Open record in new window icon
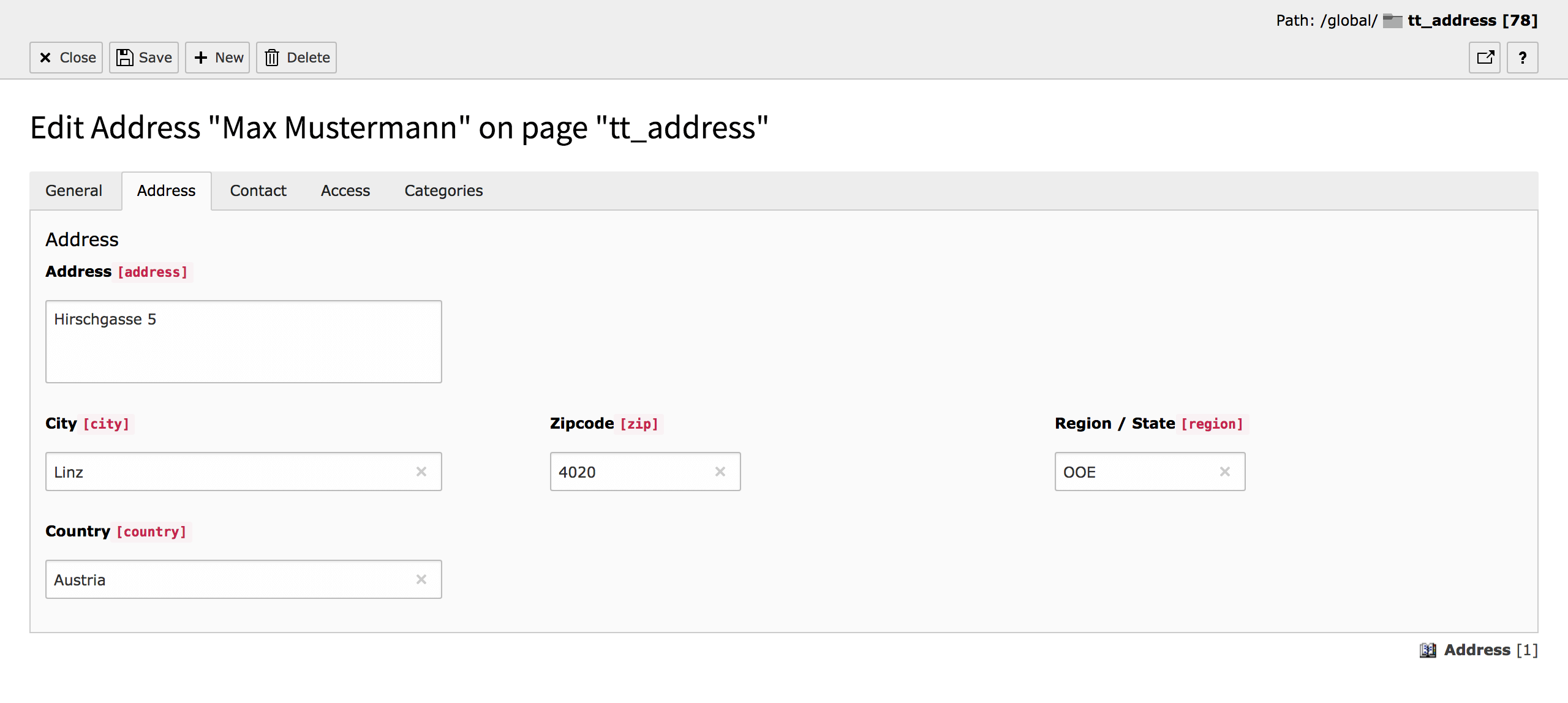The image size is (1568, 703). 1485,58
